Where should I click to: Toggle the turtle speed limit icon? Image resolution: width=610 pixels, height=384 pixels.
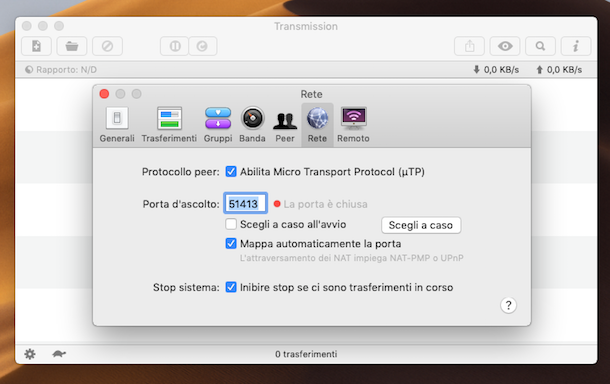[59, 354]
